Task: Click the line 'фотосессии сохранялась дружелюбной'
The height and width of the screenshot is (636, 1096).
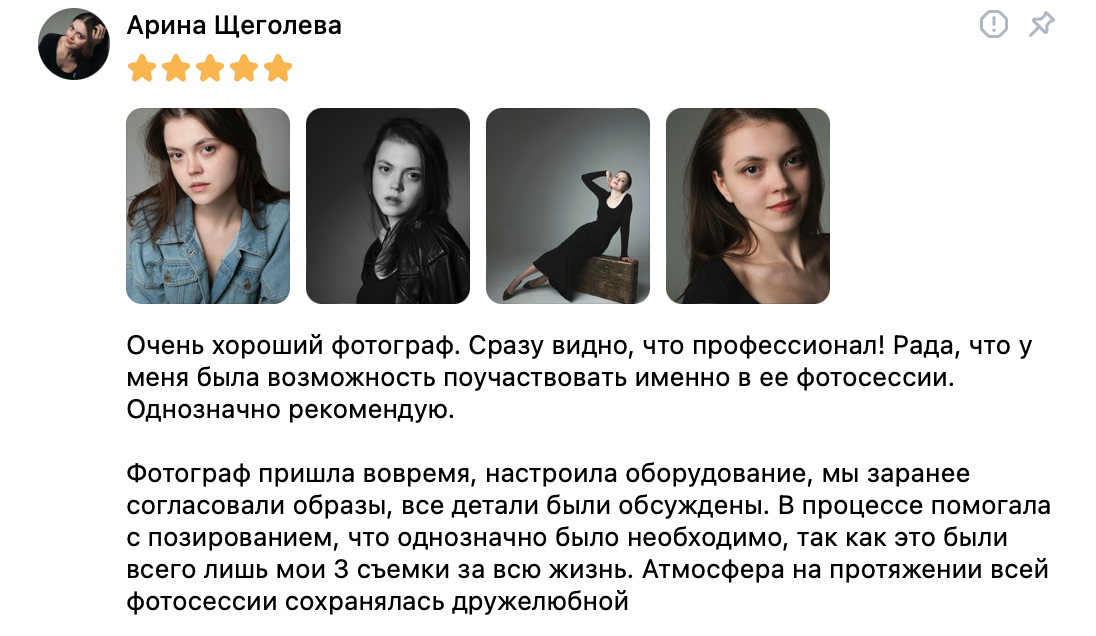Action: pyautogui.click(x=377, y=602)
